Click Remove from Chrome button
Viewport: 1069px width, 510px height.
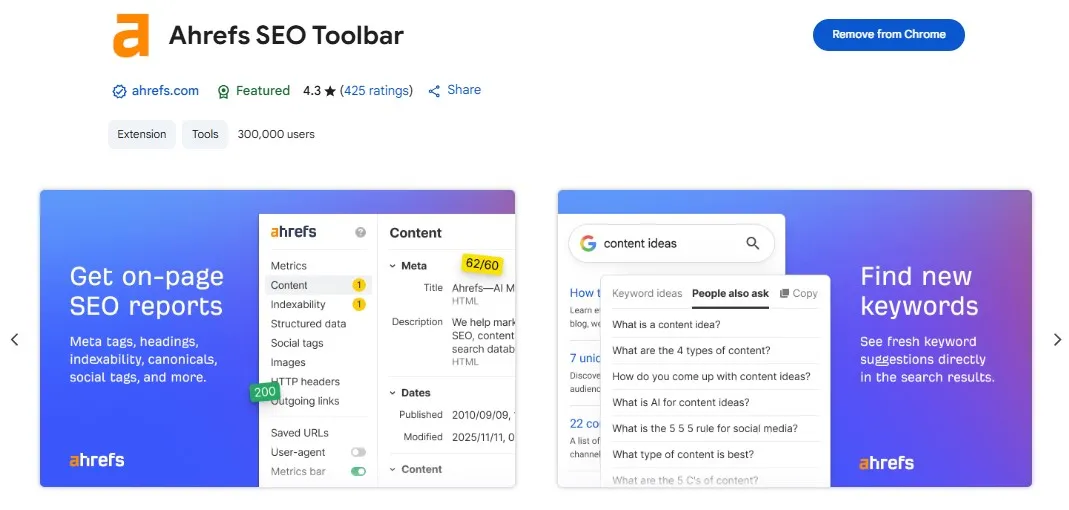pos(888,34)
